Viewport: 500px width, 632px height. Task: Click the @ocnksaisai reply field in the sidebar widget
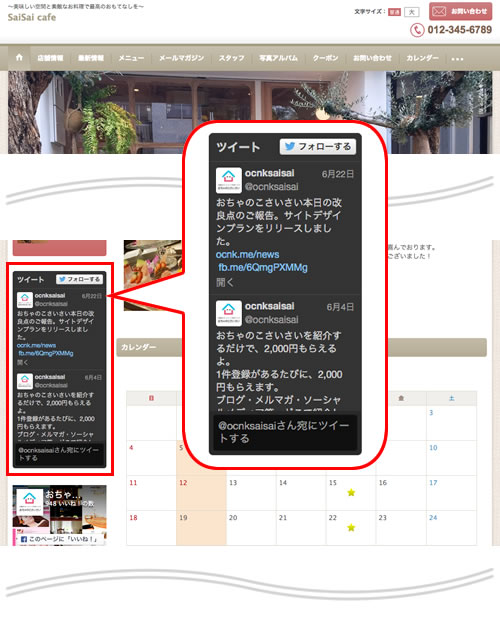click(59, 454)
